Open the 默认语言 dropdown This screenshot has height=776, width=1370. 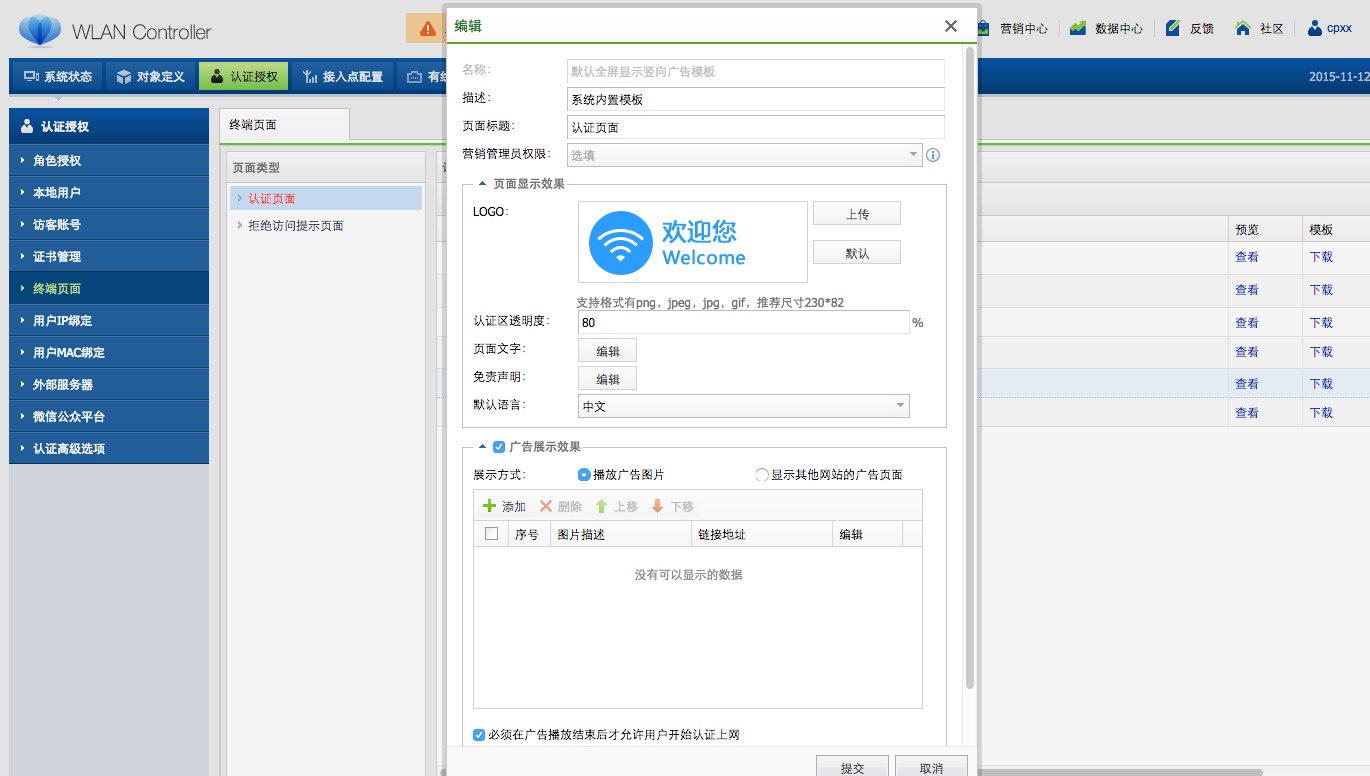click(x=744, y=406)
